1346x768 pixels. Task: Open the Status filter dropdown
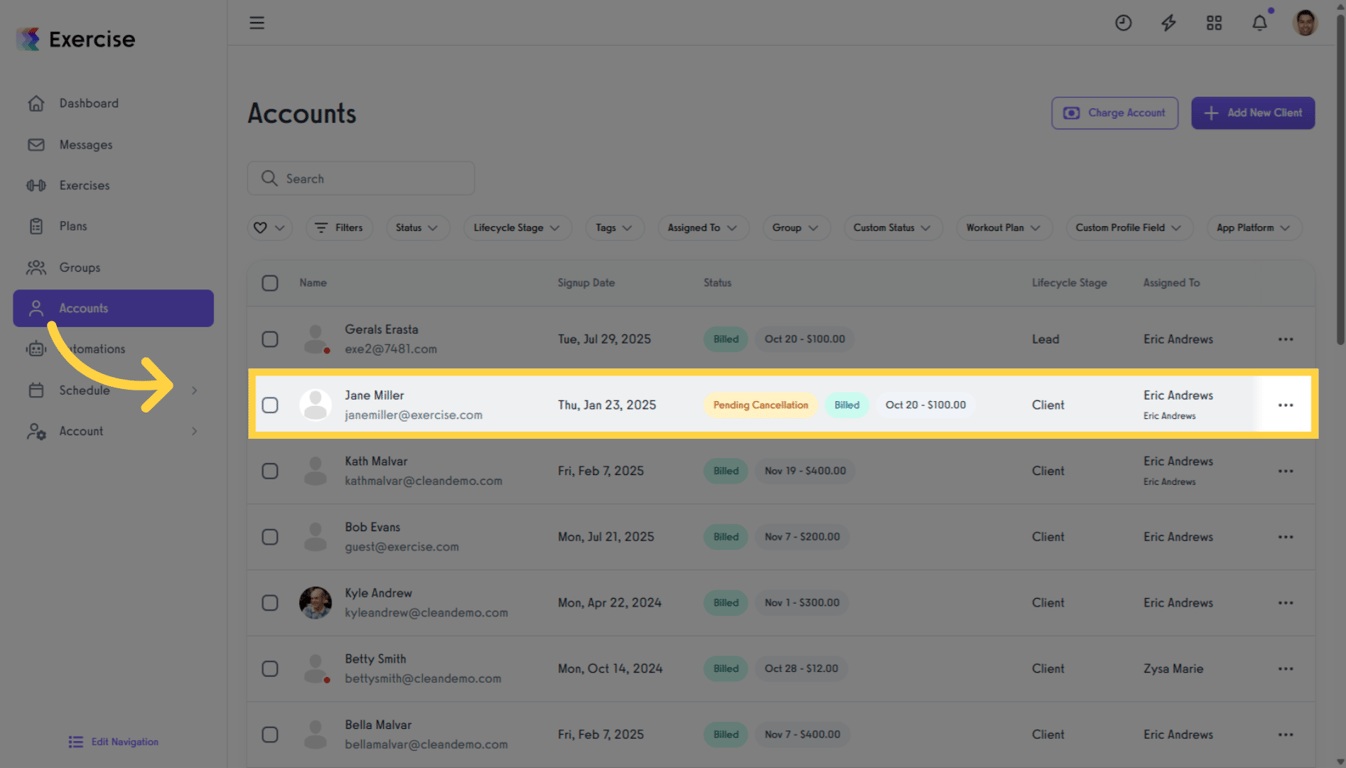(x=418, y=227)
